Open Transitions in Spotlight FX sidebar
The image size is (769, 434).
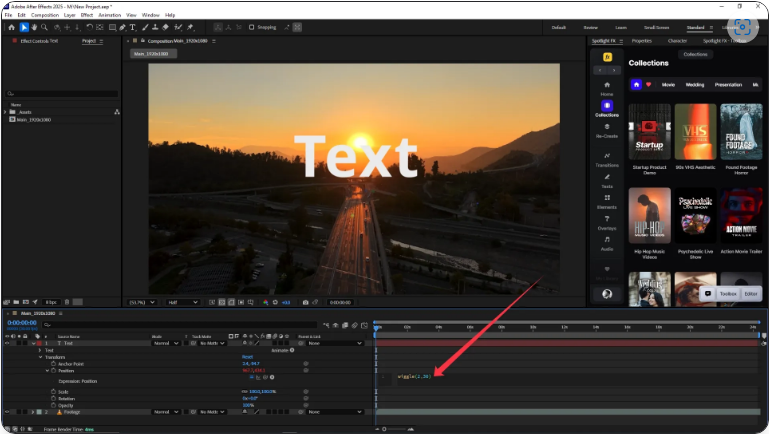(x=607, y=159)
